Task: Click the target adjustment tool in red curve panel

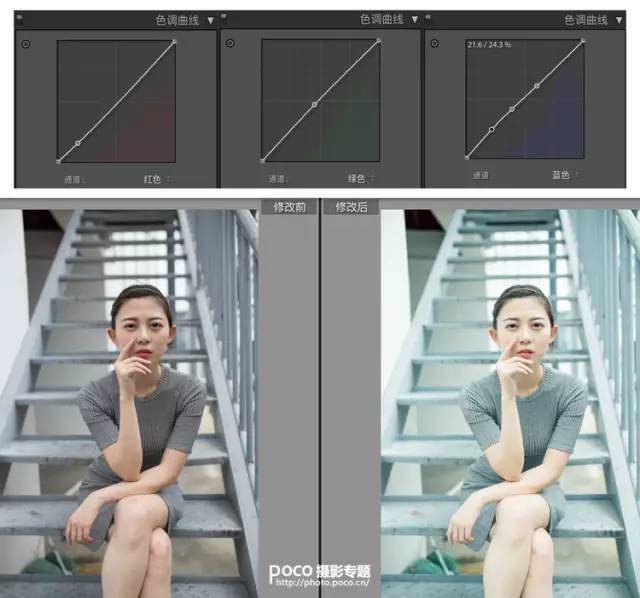Action: click(x=26, y=44)
